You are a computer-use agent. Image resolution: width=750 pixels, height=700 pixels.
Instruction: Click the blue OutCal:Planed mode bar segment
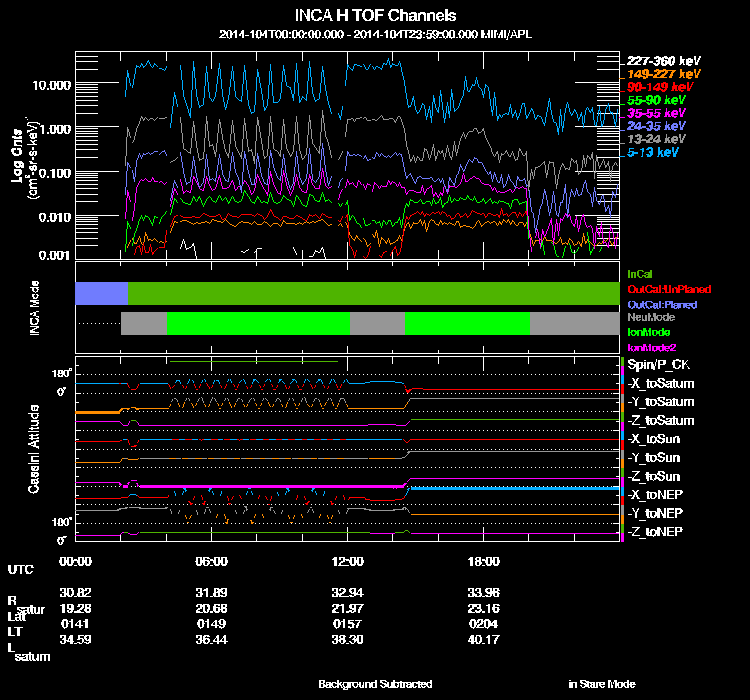coord(101,293)
